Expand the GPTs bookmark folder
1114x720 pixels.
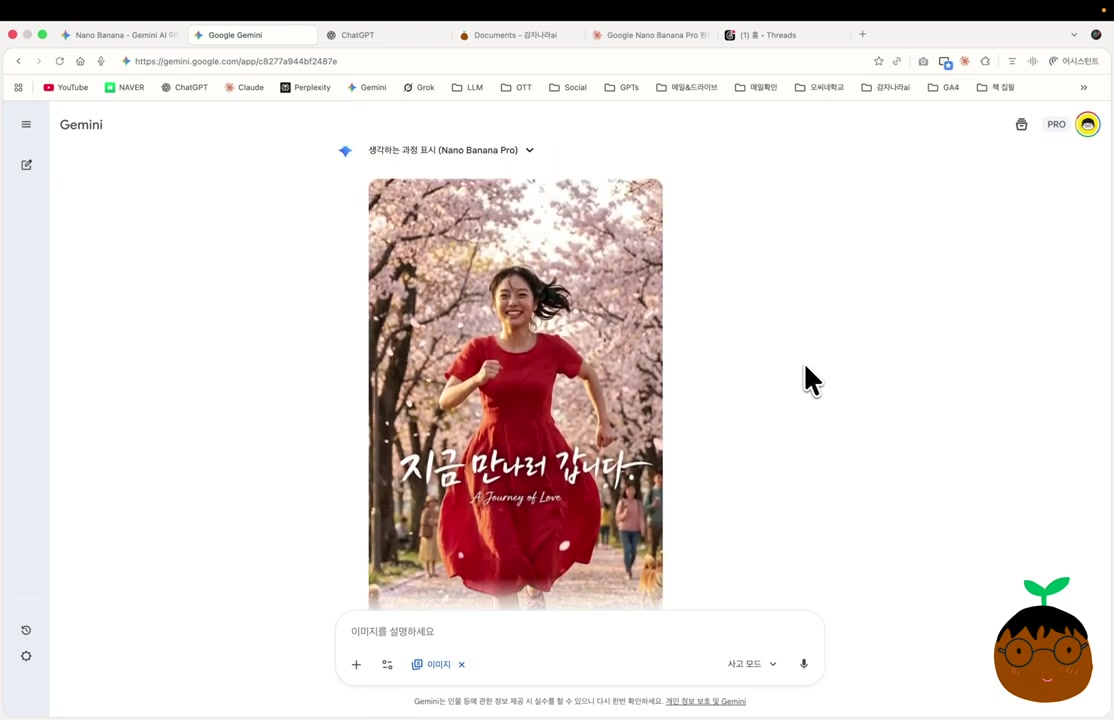click(622, 87)
